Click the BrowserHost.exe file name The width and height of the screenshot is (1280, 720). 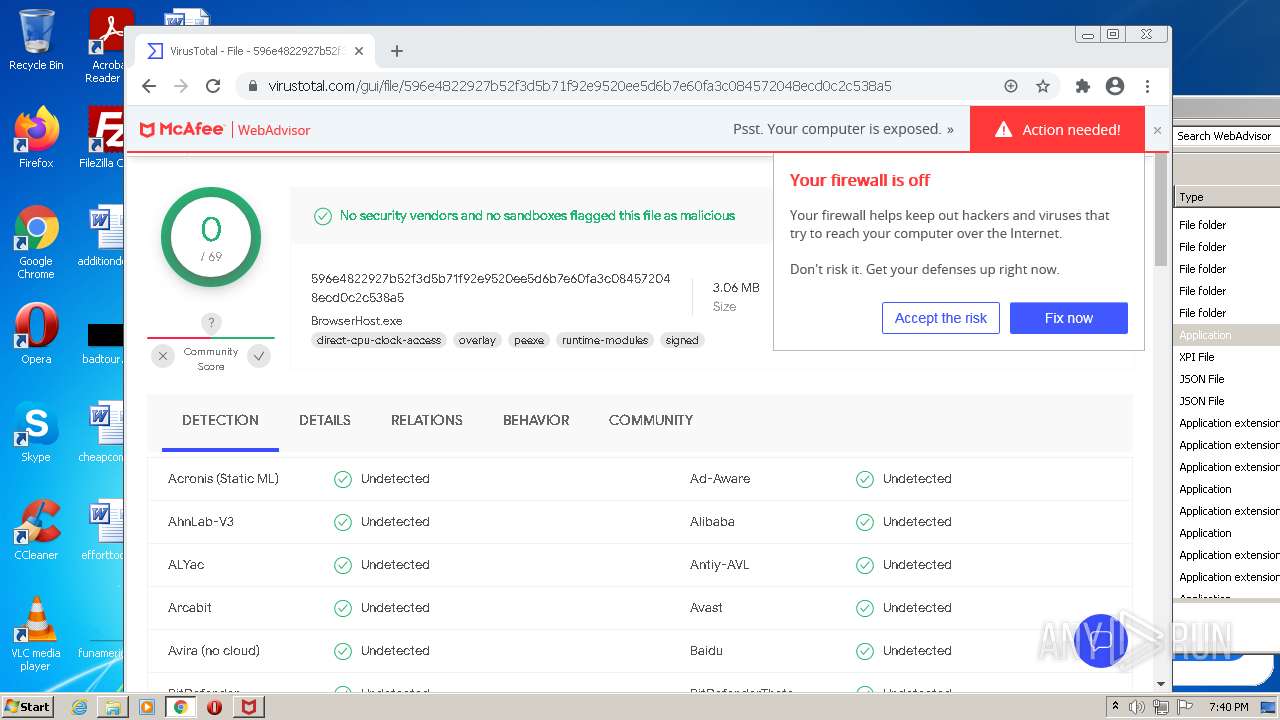[357, 321]
